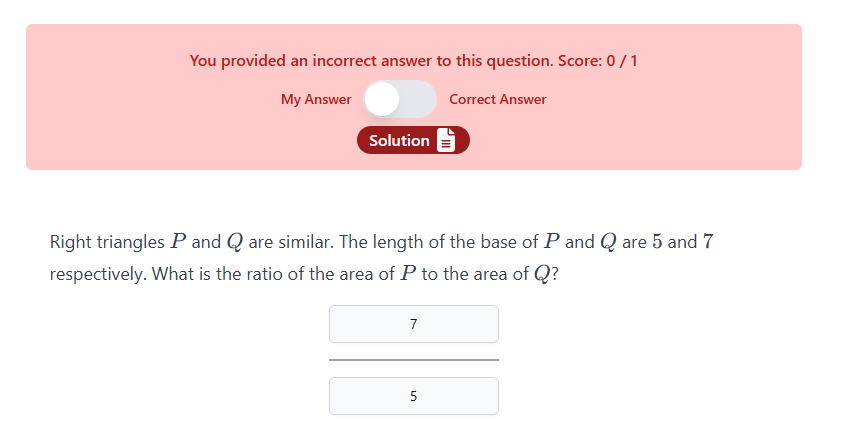Click the math number 7 in the question text
This screenshot has height=442, width=852.
(707, 242)
